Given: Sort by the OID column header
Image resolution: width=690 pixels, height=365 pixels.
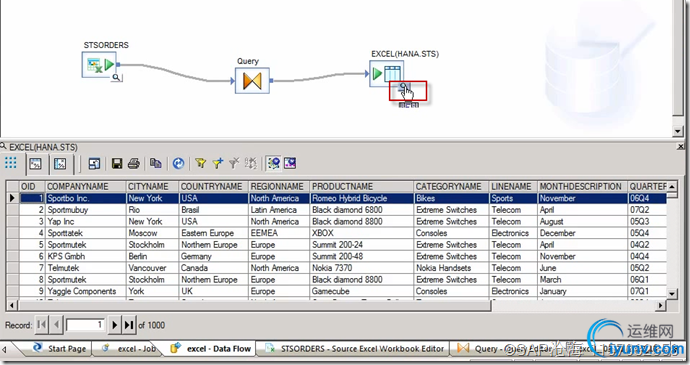Looking at the screenshot, I should [x=32, y=187].
